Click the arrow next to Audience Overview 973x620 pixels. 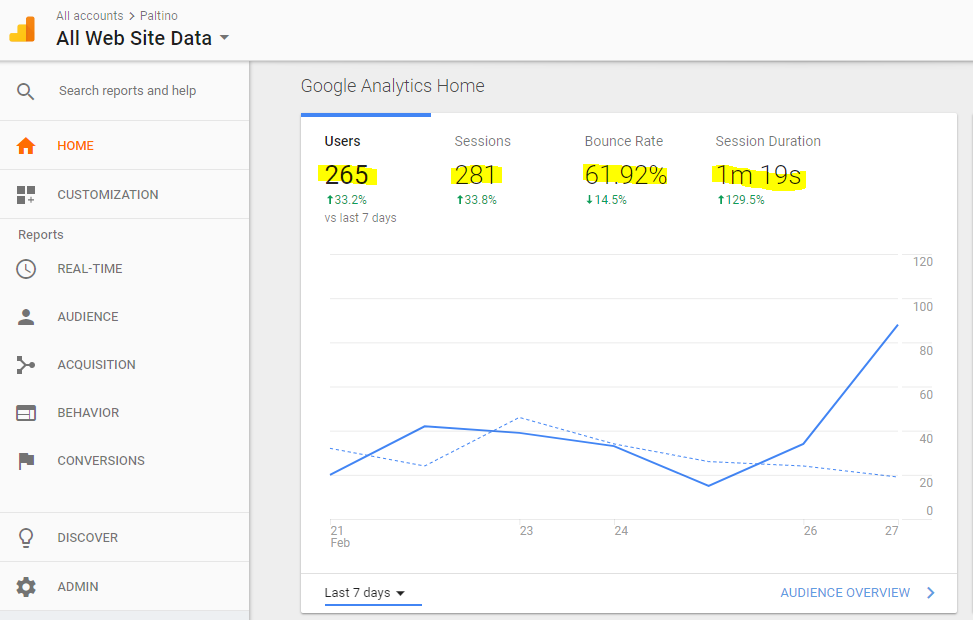click(x=931, y=593)
